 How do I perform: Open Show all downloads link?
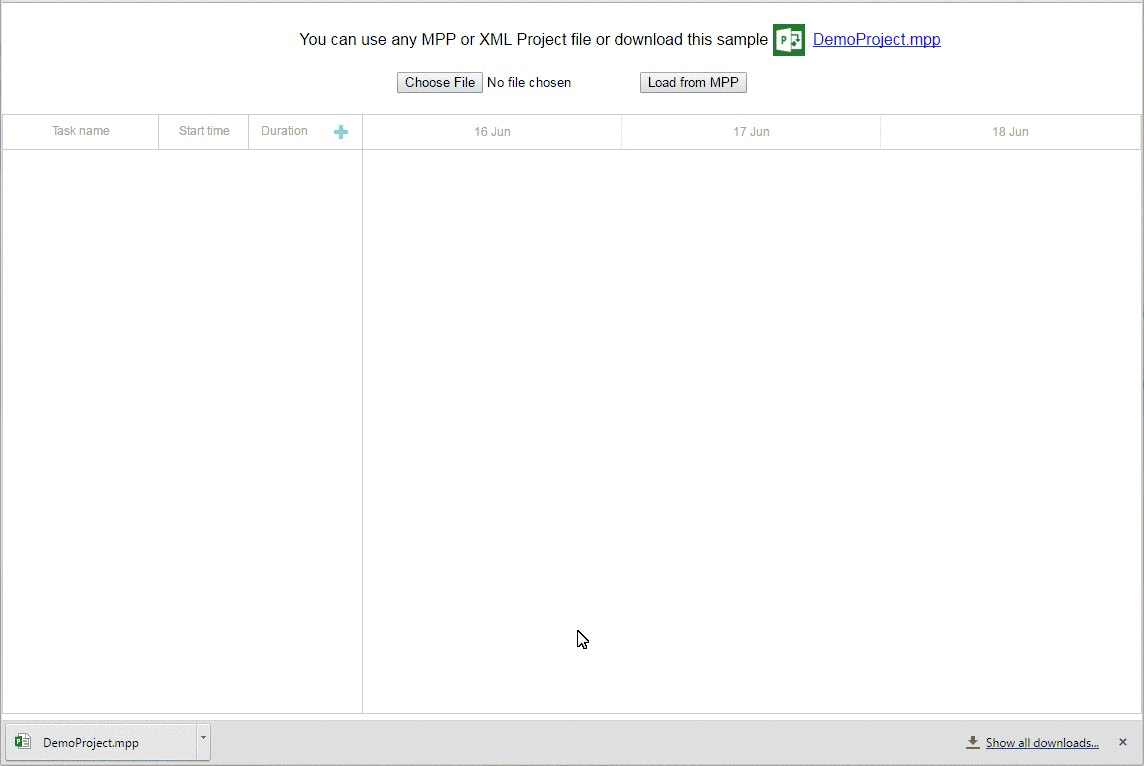[1042, 743]
